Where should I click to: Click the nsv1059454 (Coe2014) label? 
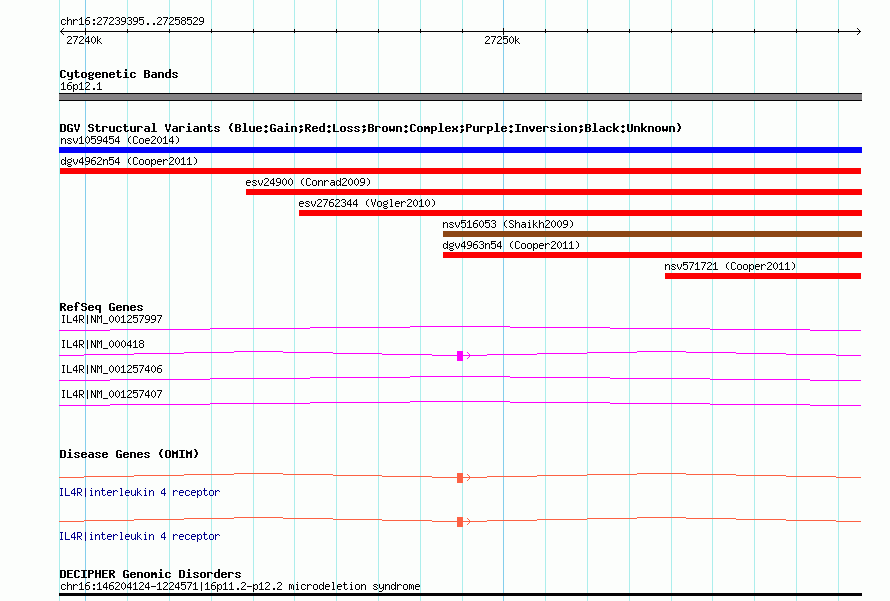pos(120,140)
